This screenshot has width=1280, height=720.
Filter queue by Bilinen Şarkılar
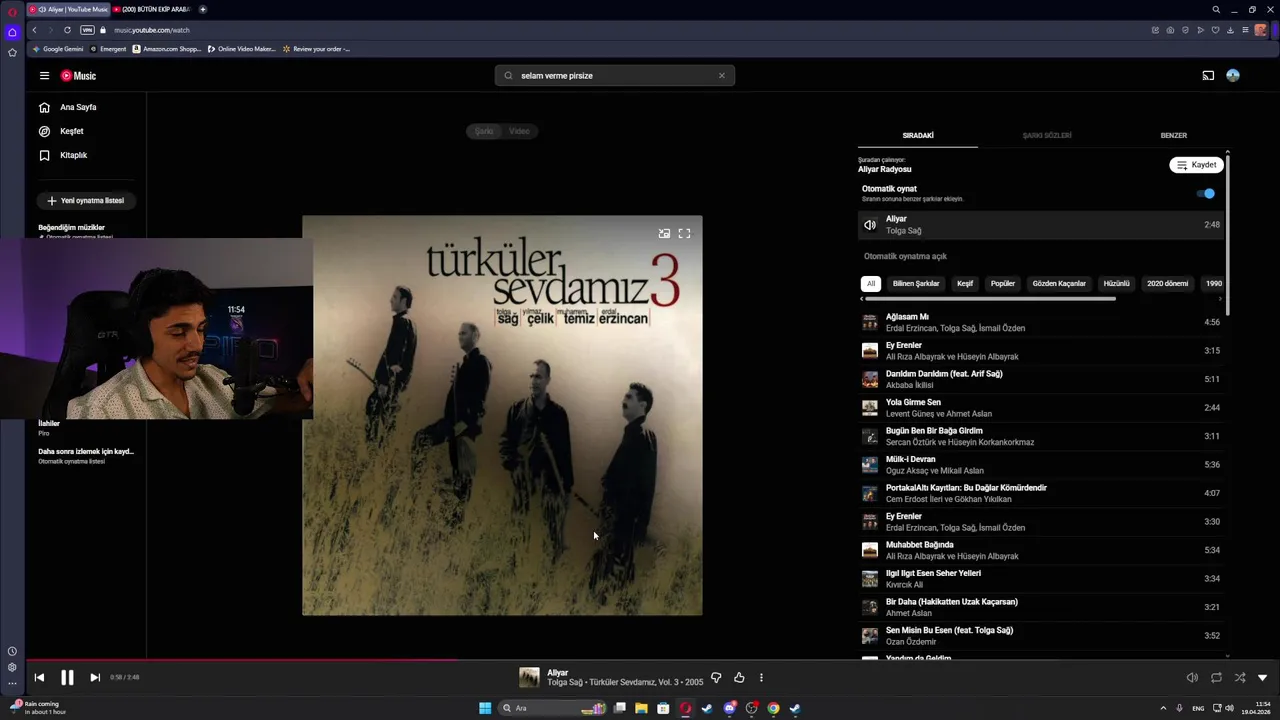916,284
